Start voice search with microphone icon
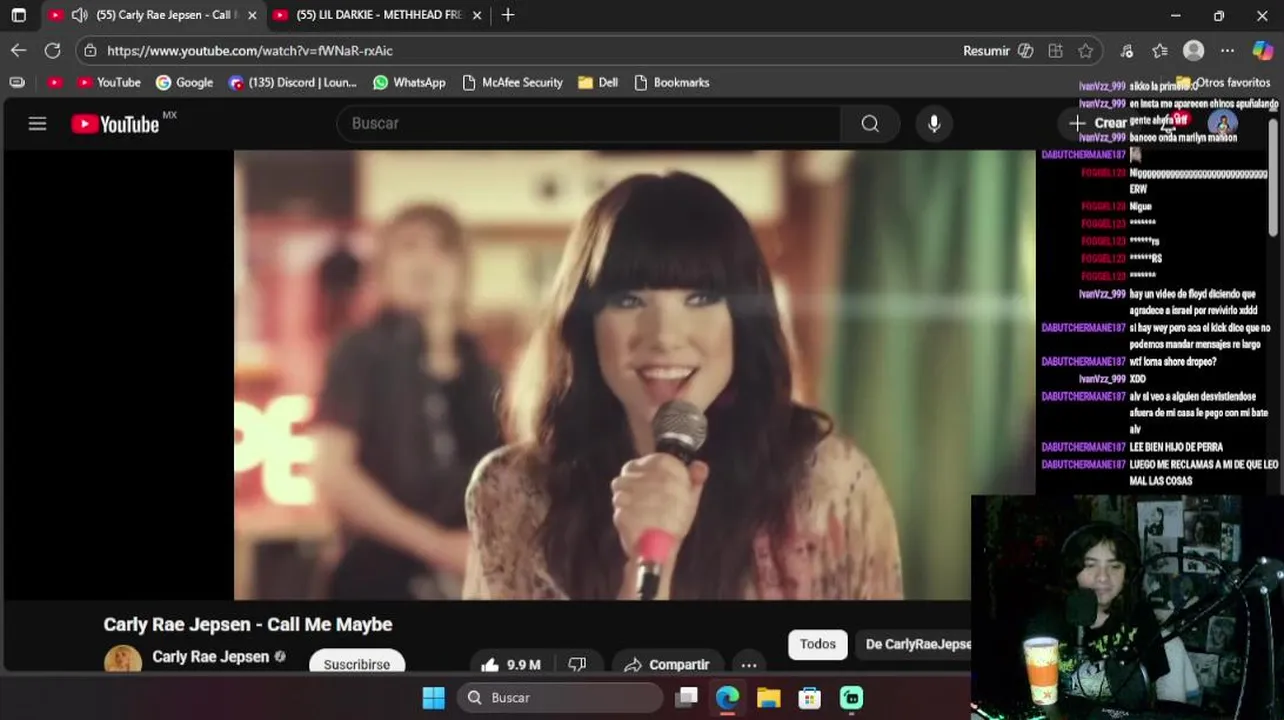 pyautogui.click(x=933, y=123)
